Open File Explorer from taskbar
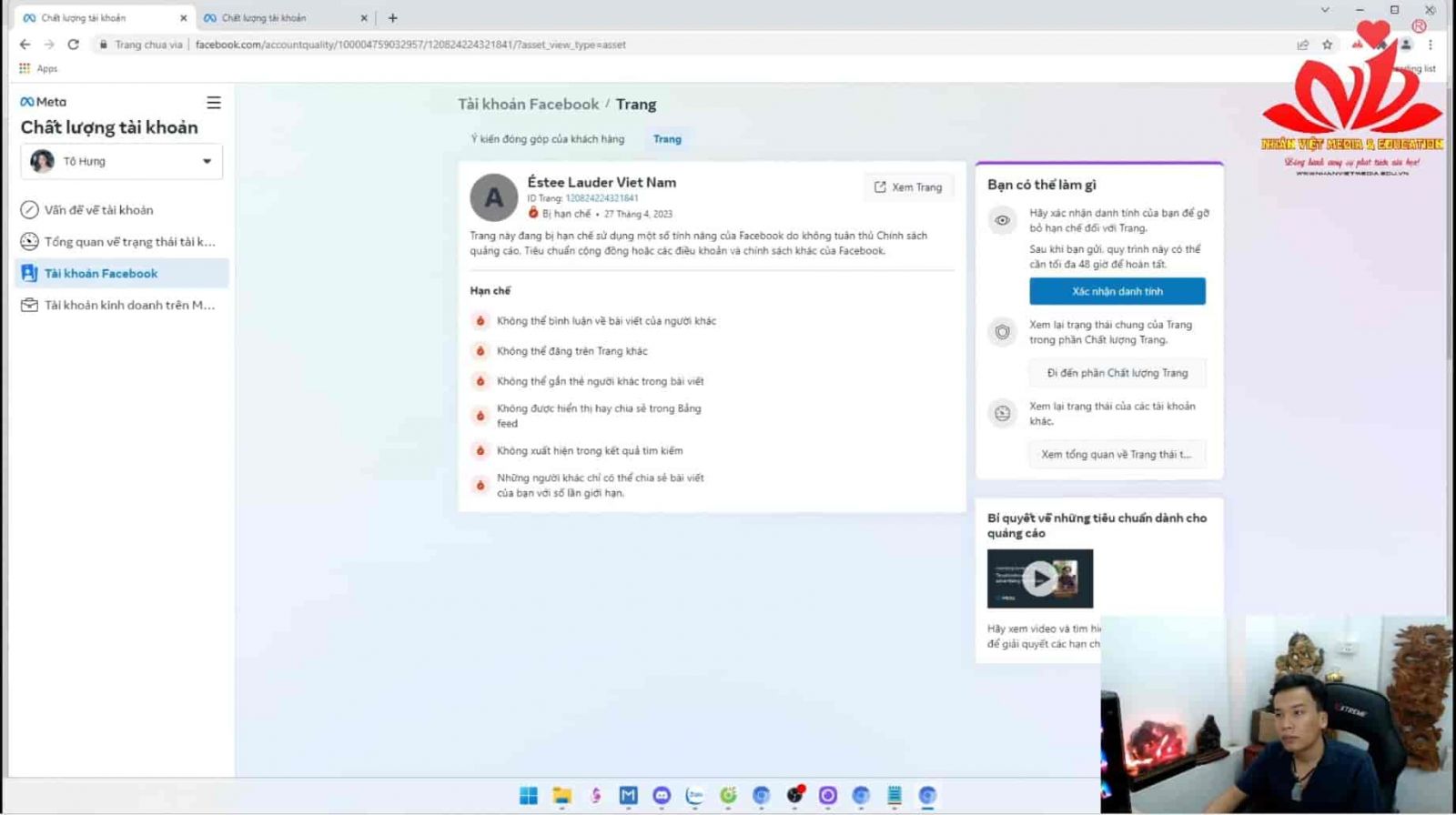 [561, 796]
